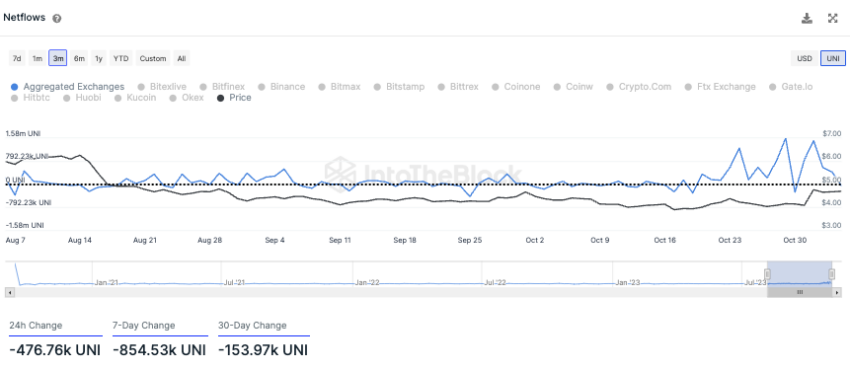Toggle Gate.Io series visibility
The image size is (850, 369).
[791, 87]
